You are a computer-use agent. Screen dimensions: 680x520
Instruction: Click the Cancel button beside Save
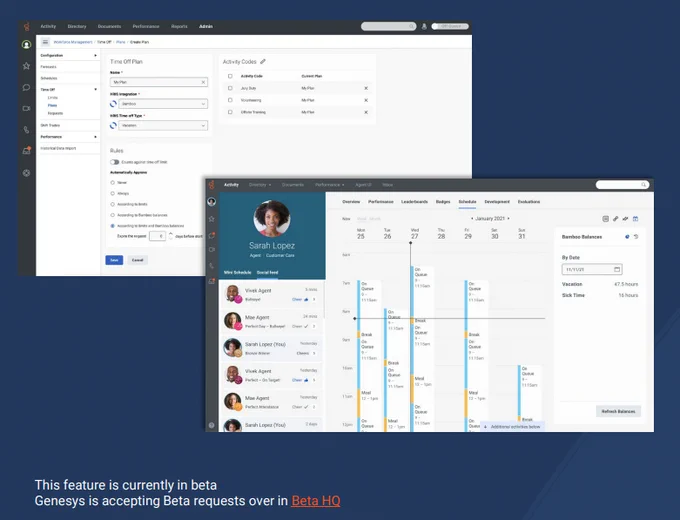(137, 260)
